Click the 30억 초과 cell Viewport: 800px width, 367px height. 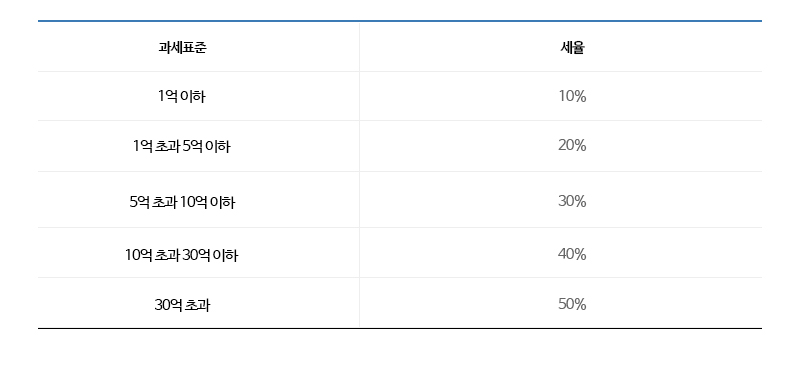click(181, 304)
